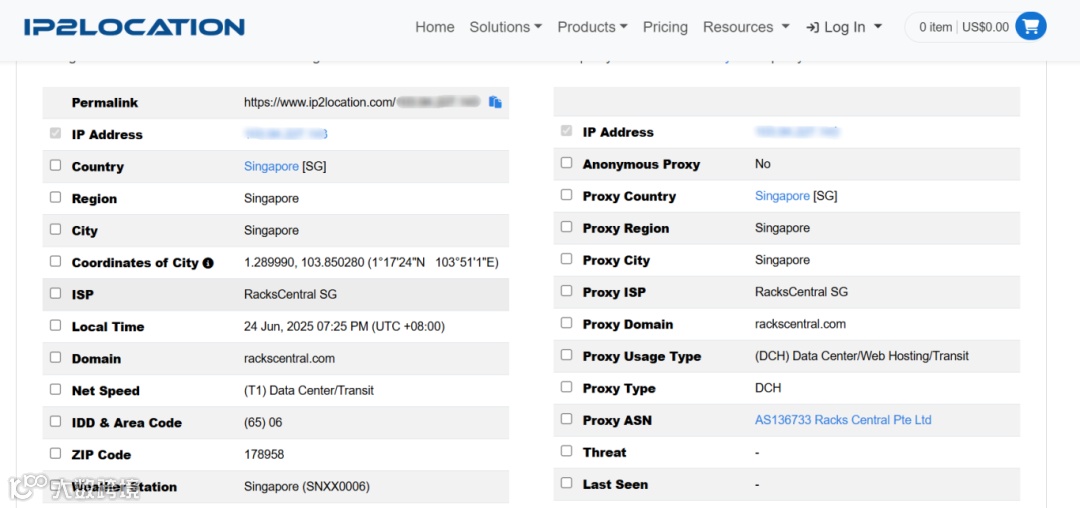This screenshot has height=508, width=1080.
Task: Toggle the Net Speed checkbox
Action: pos(56,390)
